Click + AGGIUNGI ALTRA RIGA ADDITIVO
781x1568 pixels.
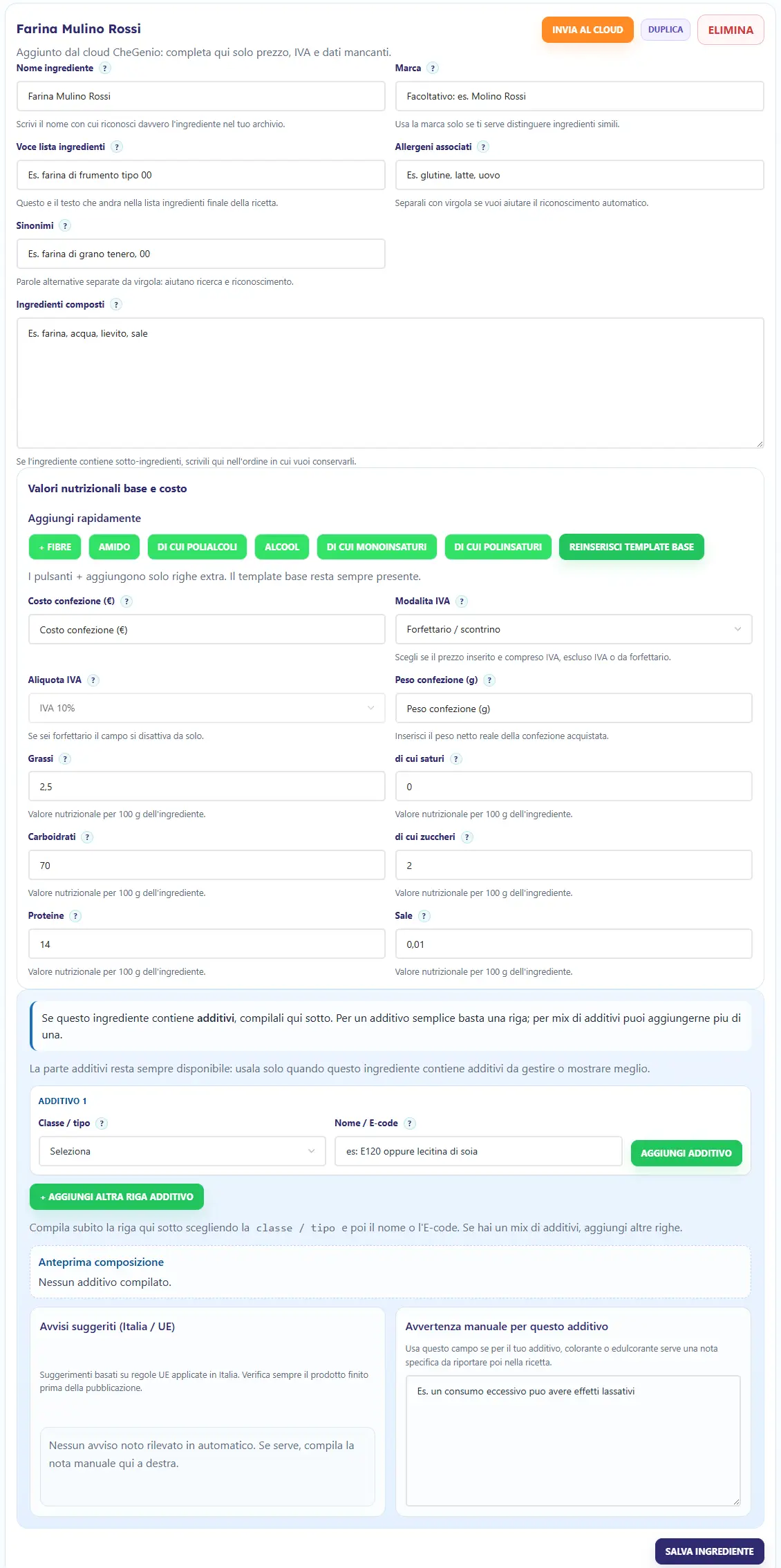[x=117, y=1197]
